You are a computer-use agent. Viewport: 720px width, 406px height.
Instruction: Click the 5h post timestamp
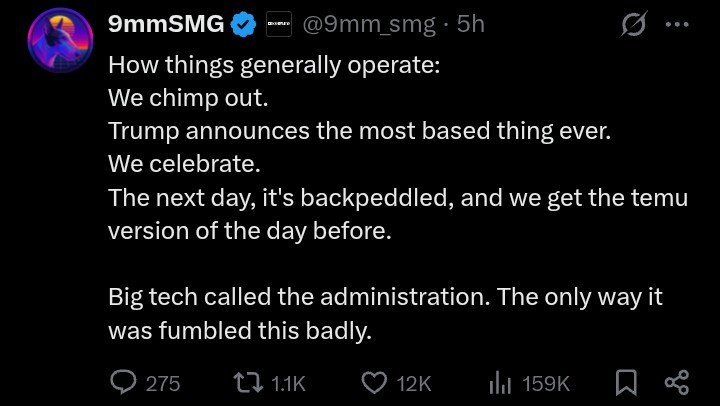point(471,24)
